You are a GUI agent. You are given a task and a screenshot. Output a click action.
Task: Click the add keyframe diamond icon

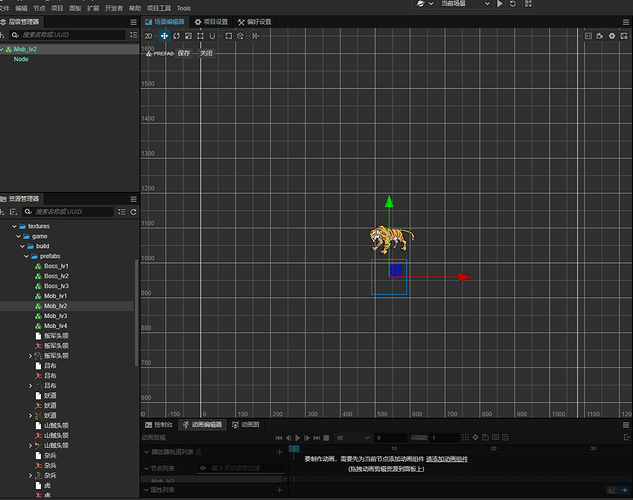(476, 437)
